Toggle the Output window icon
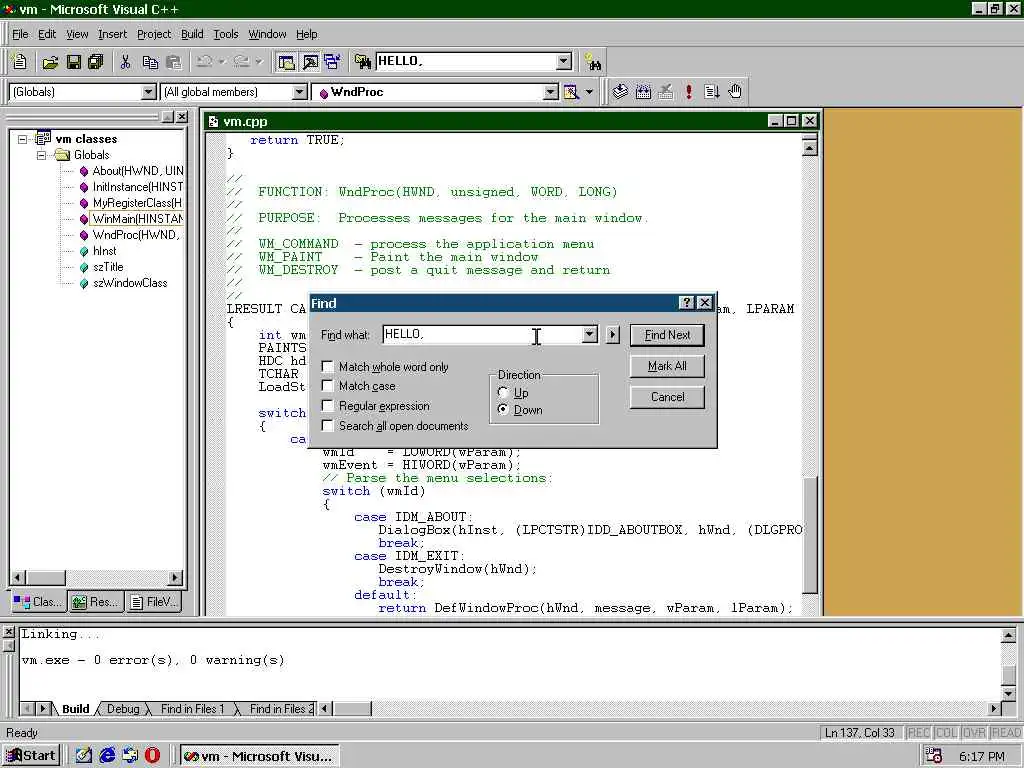The image size is (1024, 768). 310,62
